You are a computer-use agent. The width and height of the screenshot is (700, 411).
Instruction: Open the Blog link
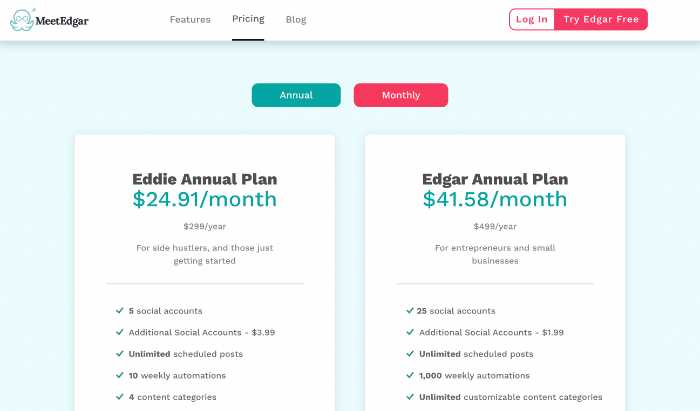(x=296, y=20)
